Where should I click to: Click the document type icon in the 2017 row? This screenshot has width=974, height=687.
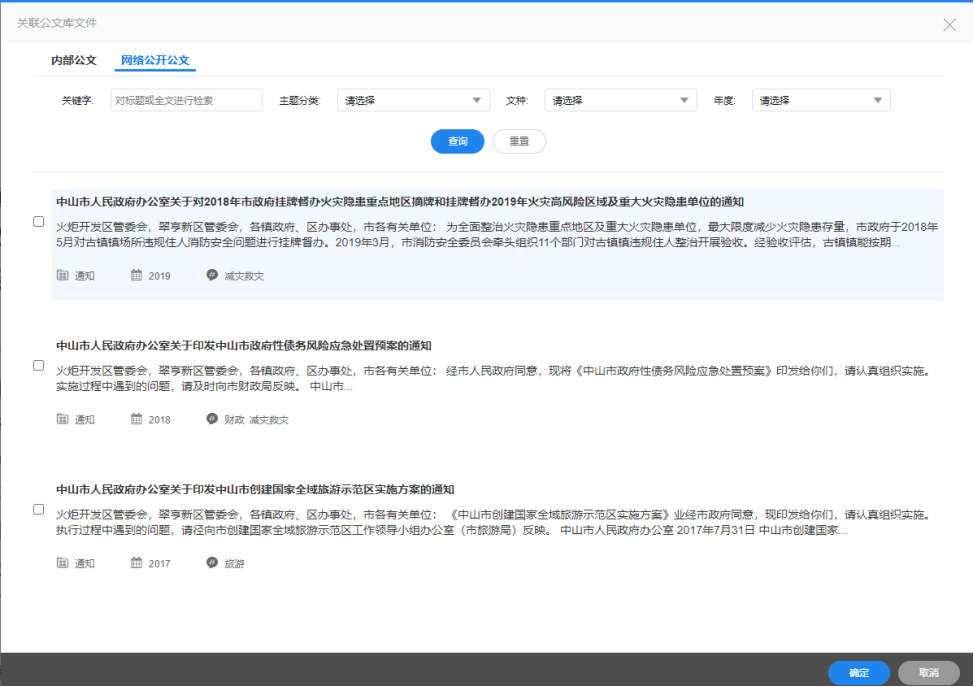62,563
